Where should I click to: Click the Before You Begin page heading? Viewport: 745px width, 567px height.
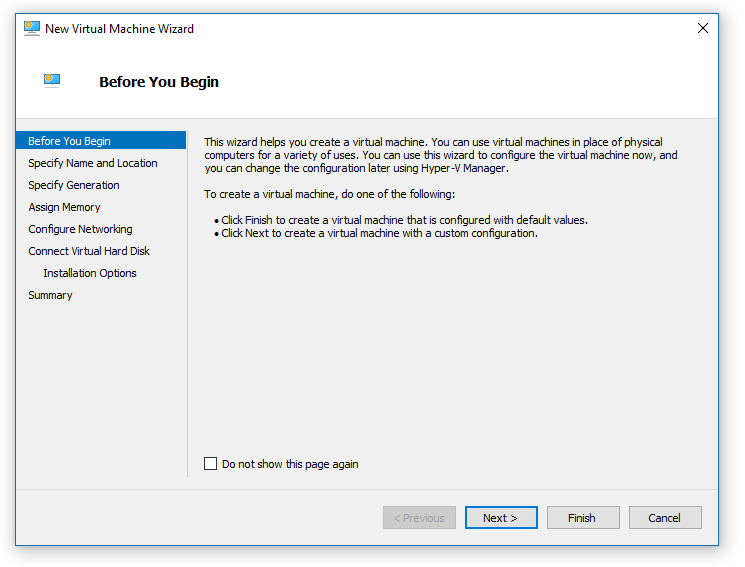tap(159, 82)
